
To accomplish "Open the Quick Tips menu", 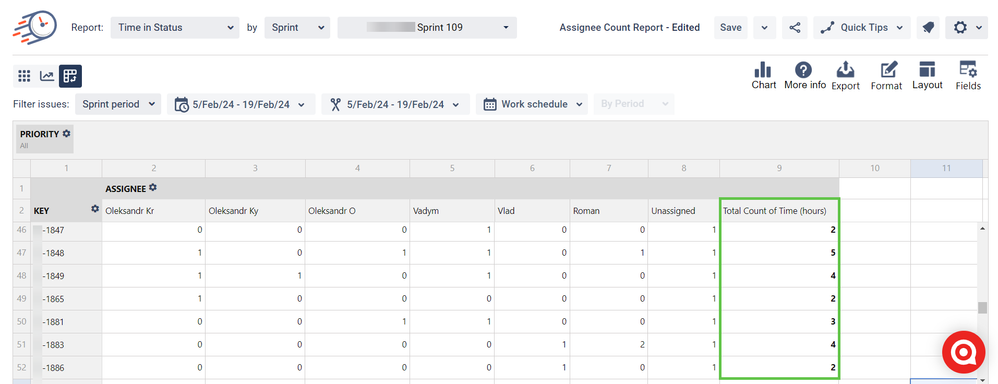I will 862,27.
